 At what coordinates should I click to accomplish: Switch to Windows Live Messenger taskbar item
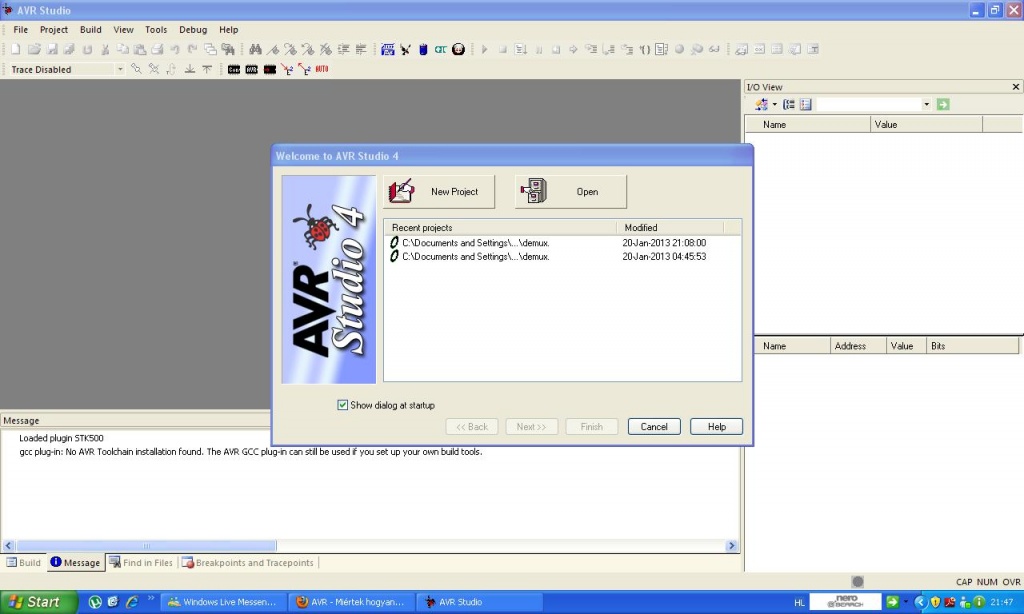223,602
